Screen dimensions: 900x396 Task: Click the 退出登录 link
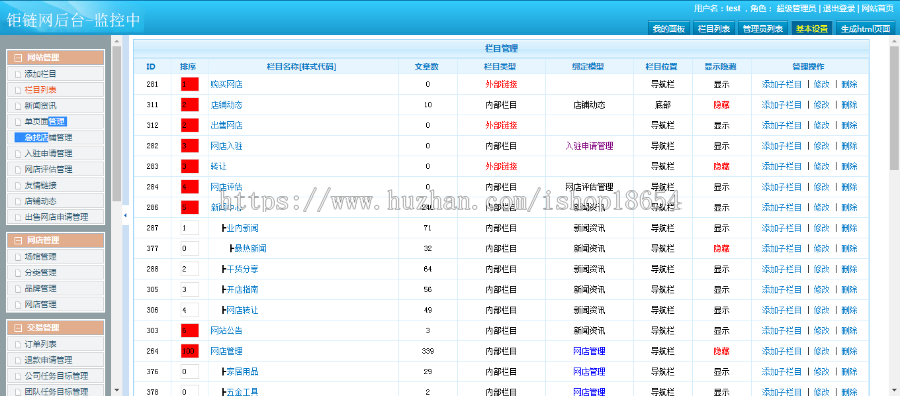[839, 9]
